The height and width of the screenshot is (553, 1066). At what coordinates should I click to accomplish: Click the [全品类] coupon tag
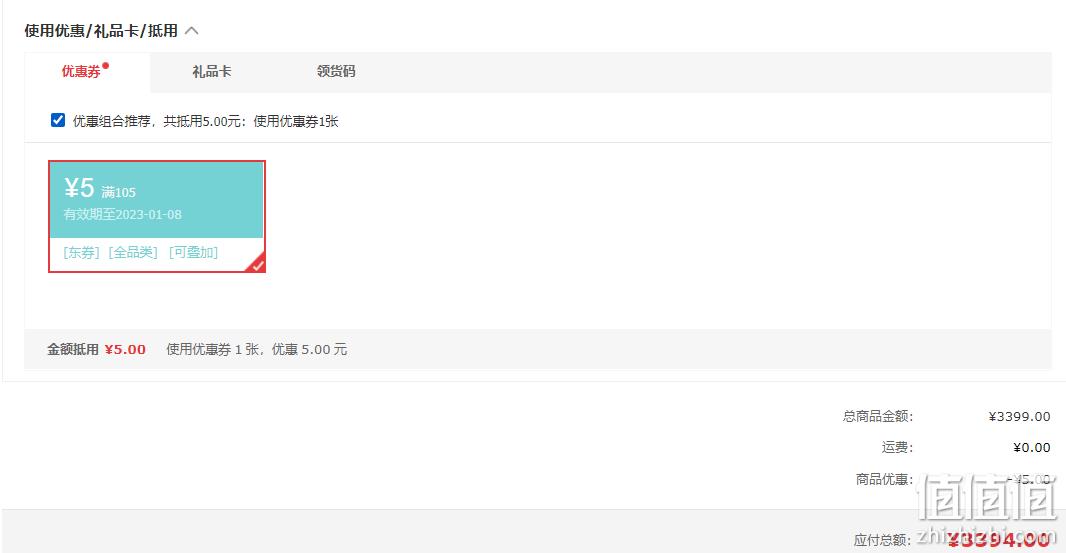click(133, 252)
